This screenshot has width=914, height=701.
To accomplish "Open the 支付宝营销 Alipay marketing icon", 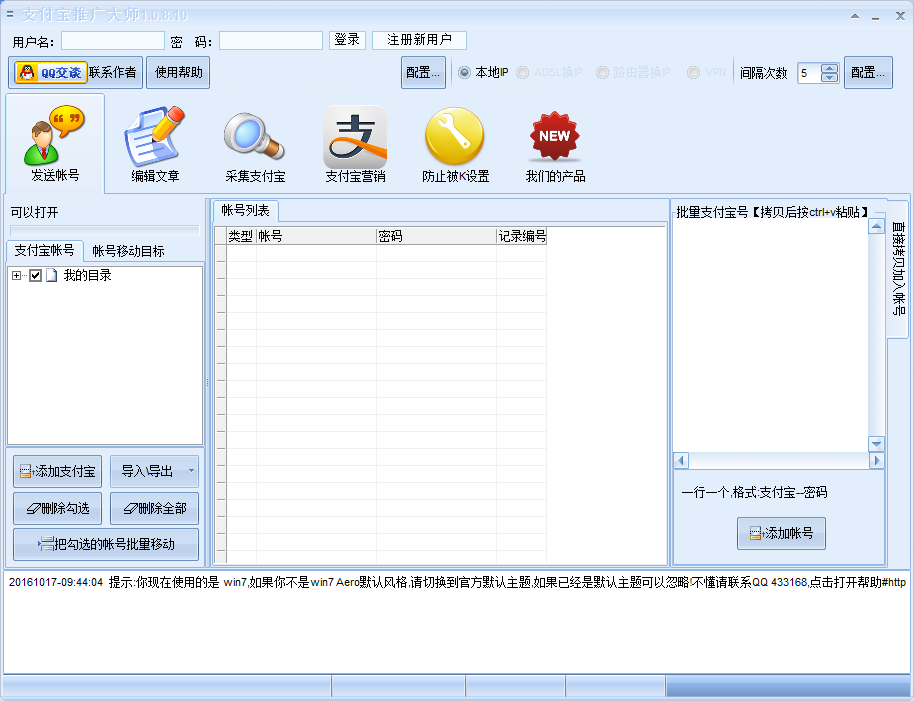I will click(355, 143).
